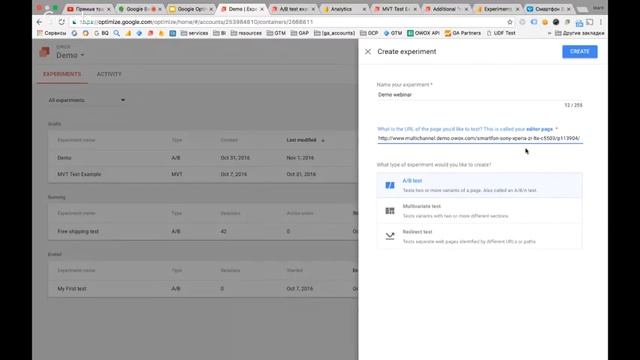Open the '[ga_accounts]' bookmark folder
Image resolution: width=640 pixels, height=360 pixels.
tap(335, 33)
